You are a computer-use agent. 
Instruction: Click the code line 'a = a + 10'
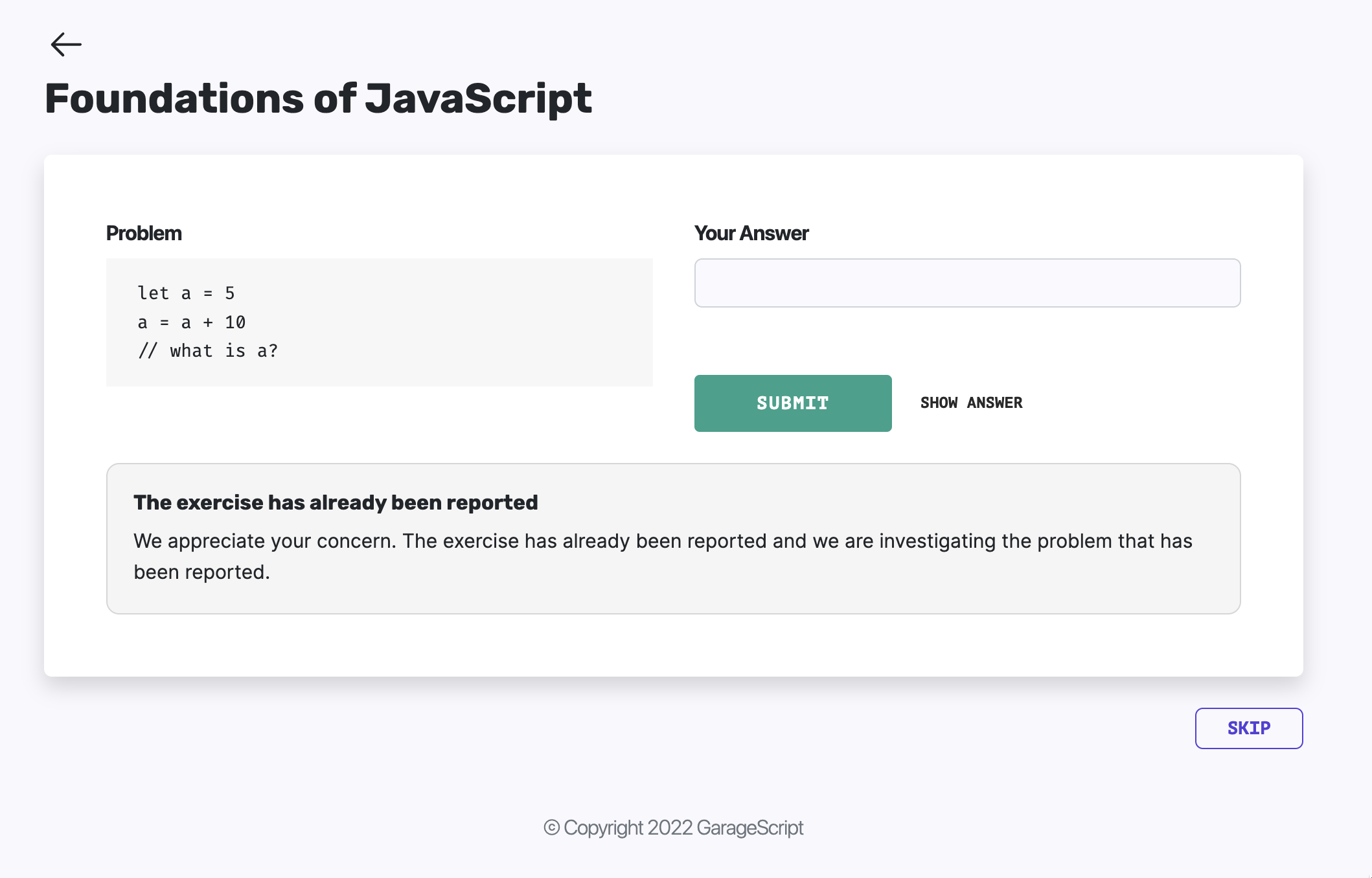click(x=191, y=322)
